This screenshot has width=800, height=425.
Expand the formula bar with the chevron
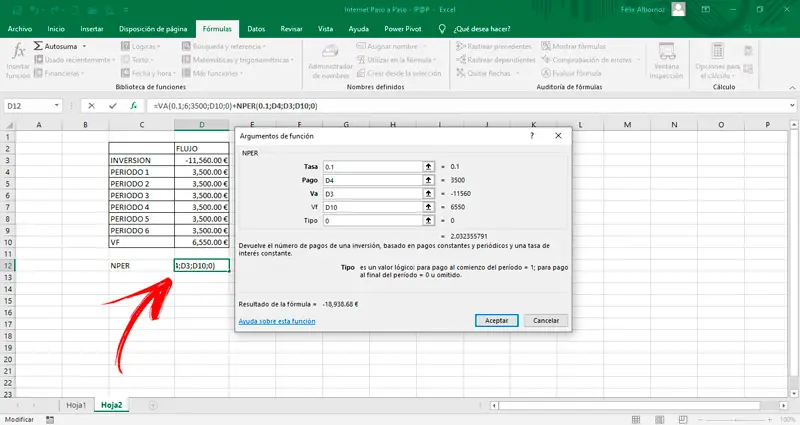(x=790, y=105)
